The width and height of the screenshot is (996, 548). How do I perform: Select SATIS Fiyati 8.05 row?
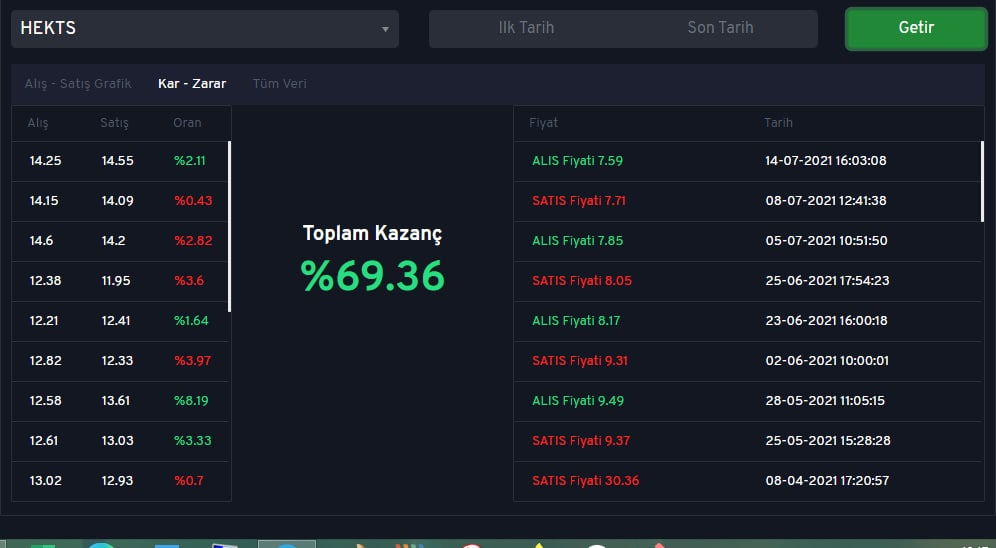pos(747,281)
